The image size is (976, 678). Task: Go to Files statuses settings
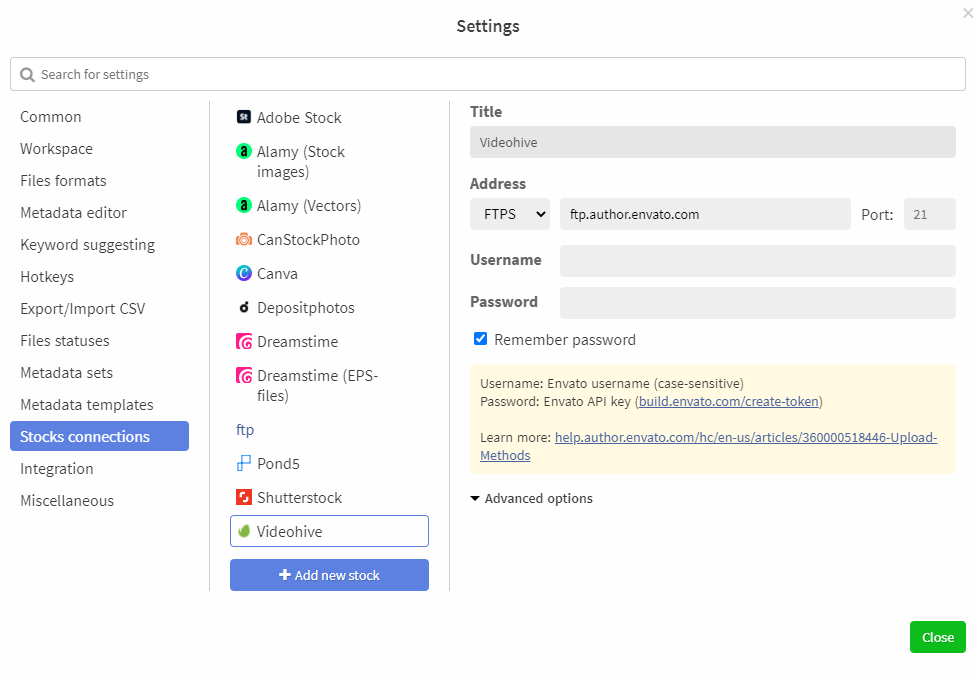tap(65, 341)
